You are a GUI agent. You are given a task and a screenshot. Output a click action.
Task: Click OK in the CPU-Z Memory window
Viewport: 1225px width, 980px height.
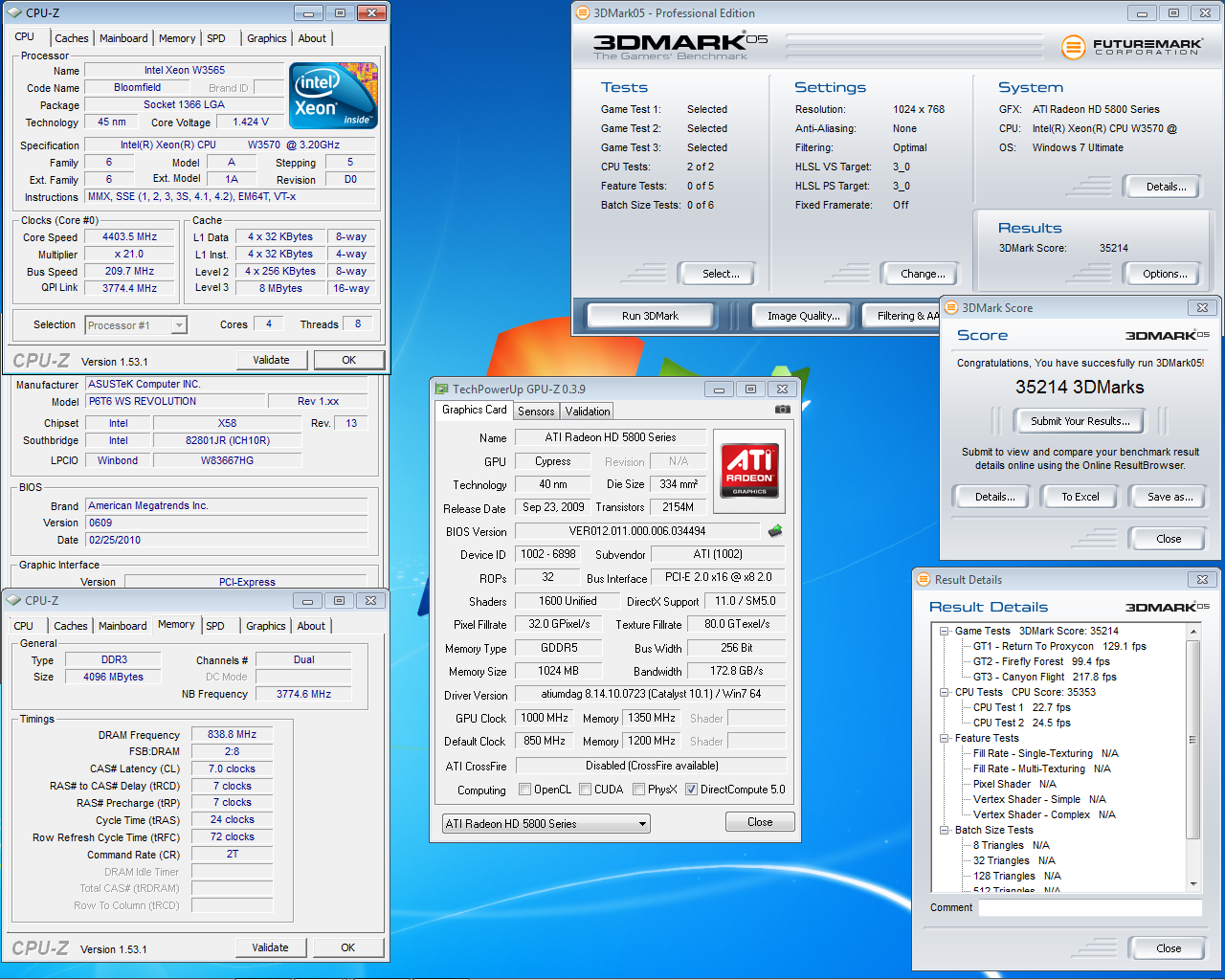[347, 947]
